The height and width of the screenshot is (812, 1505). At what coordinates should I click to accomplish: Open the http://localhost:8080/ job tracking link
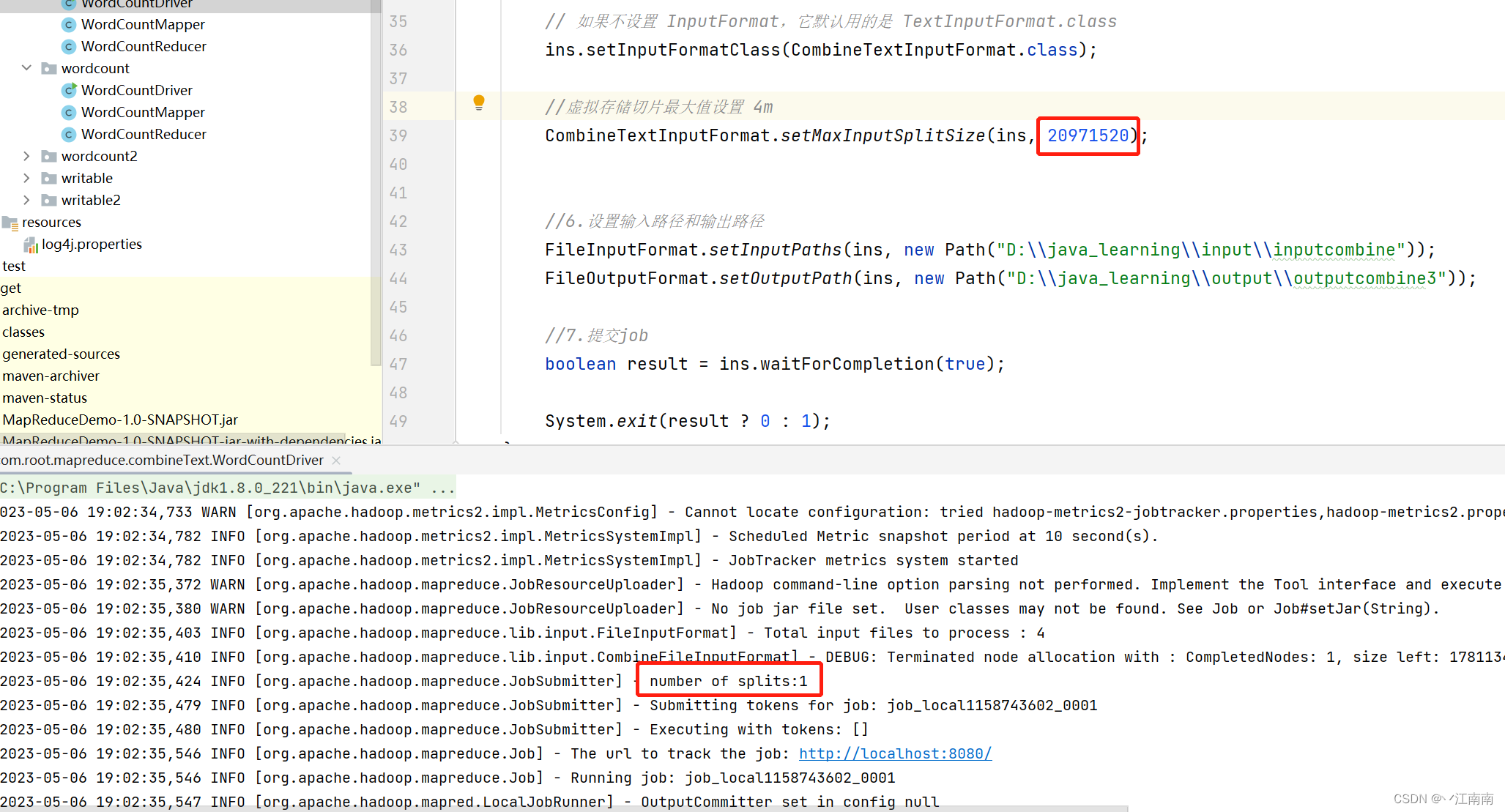[895, 753]
